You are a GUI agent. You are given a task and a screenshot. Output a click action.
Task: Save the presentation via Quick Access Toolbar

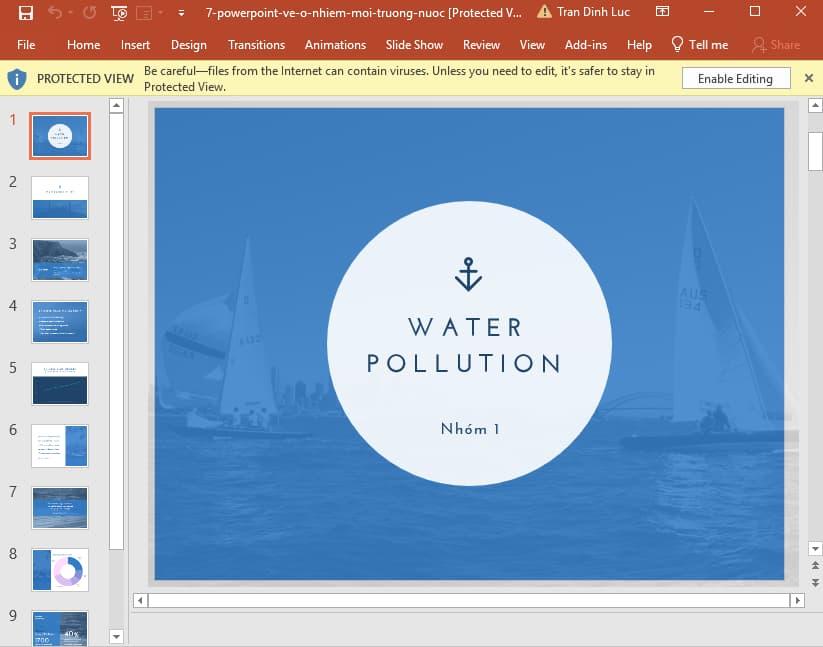point(27,13)
